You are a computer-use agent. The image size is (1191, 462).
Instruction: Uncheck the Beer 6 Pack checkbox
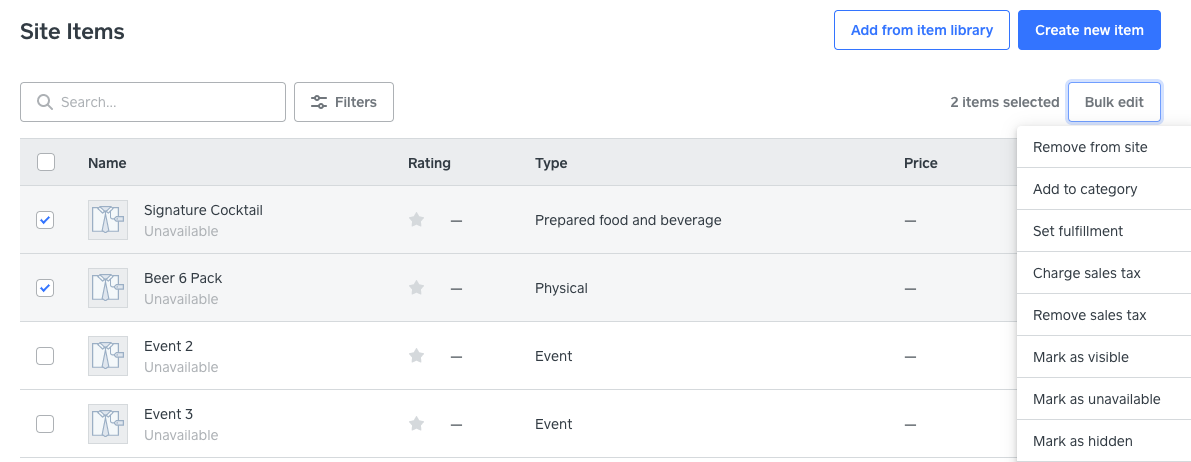point(45,288)
